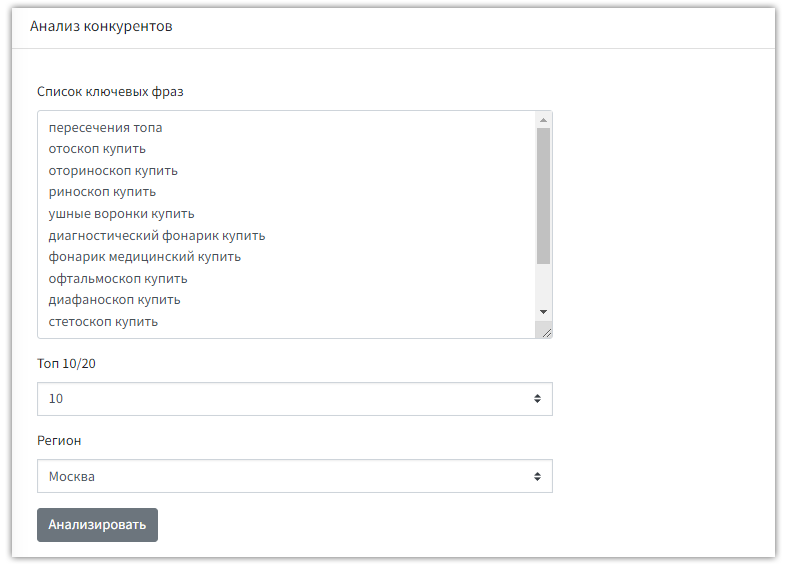The width and height of the screenshot is (787, 566).
Task: Click on "диагностический фонарик купить" phrase
Action: (156, 236)
